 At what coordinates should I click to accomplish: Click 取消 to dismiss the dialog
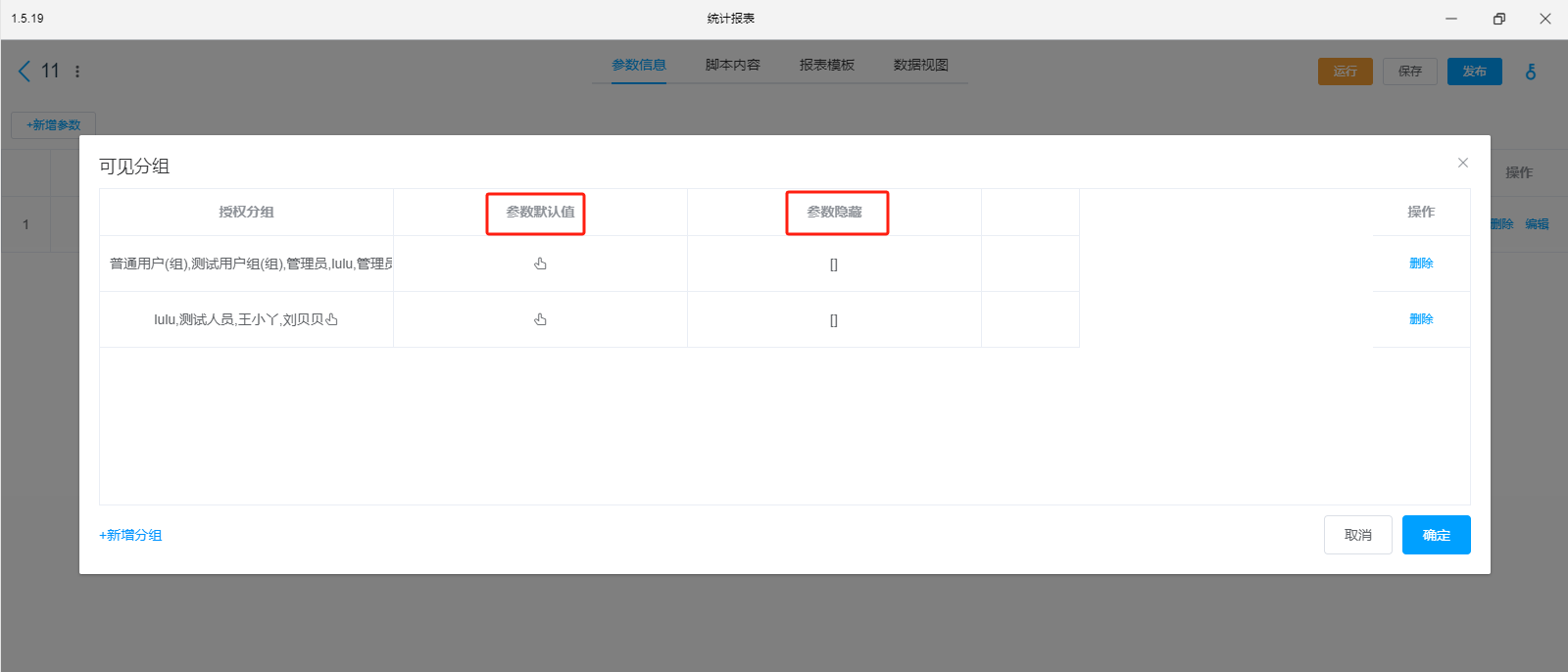(1358, 535)
